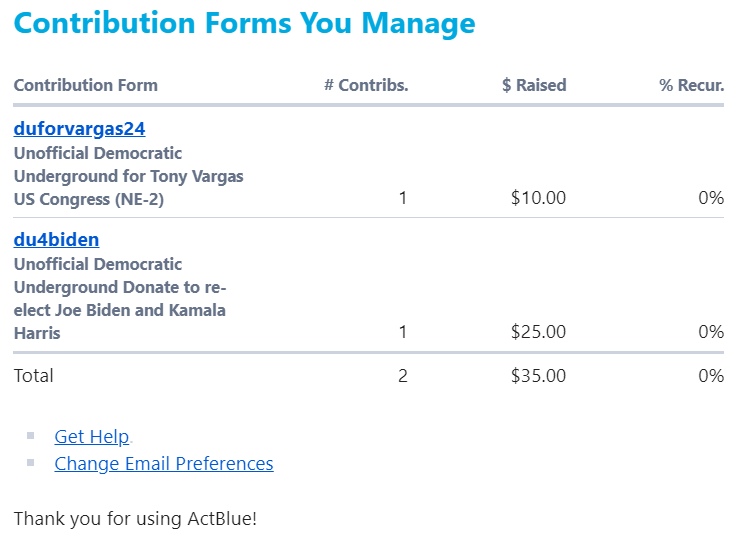Select the total contributions count of 2

[403, 376]
